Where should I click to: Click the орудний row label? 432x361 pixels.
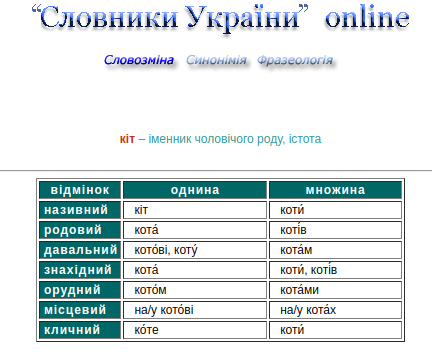(80, 290)
